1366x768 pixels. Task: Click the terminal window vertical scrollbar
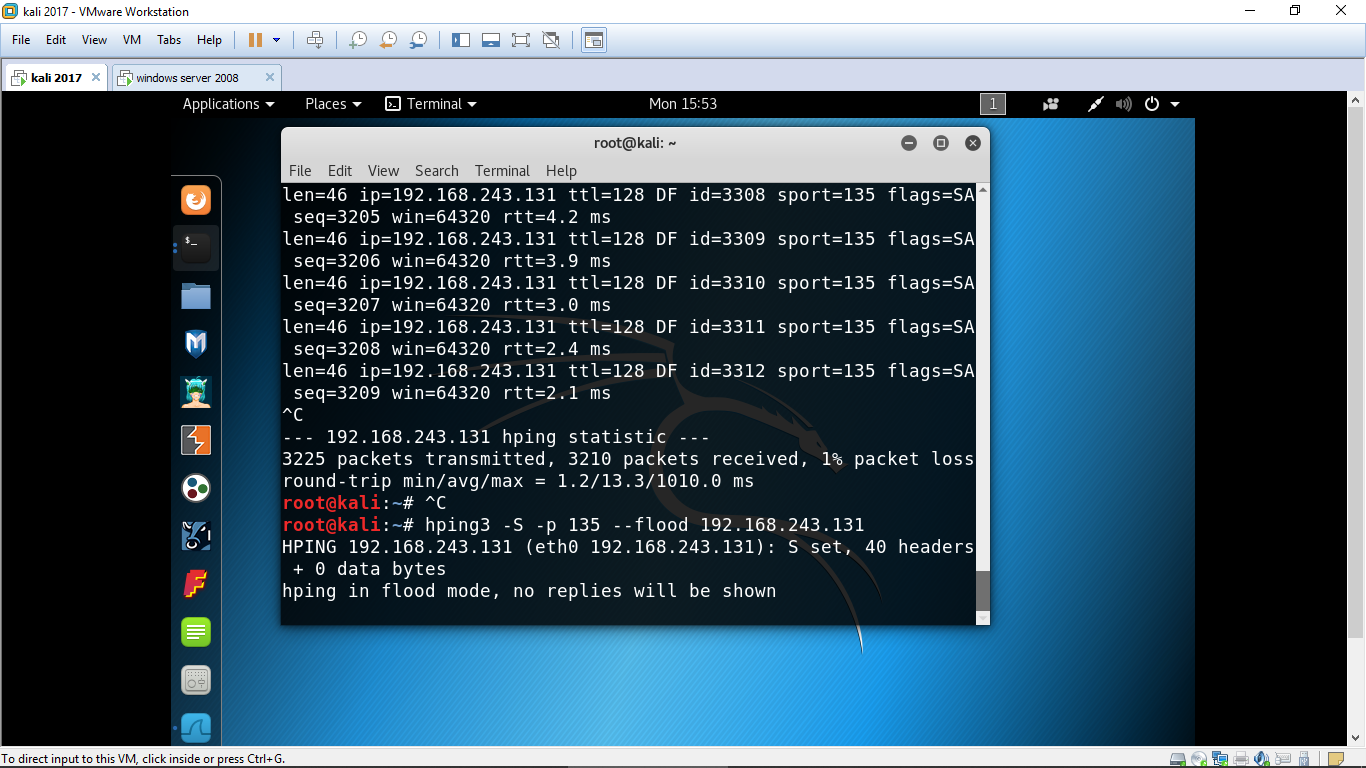pos(982,590)
